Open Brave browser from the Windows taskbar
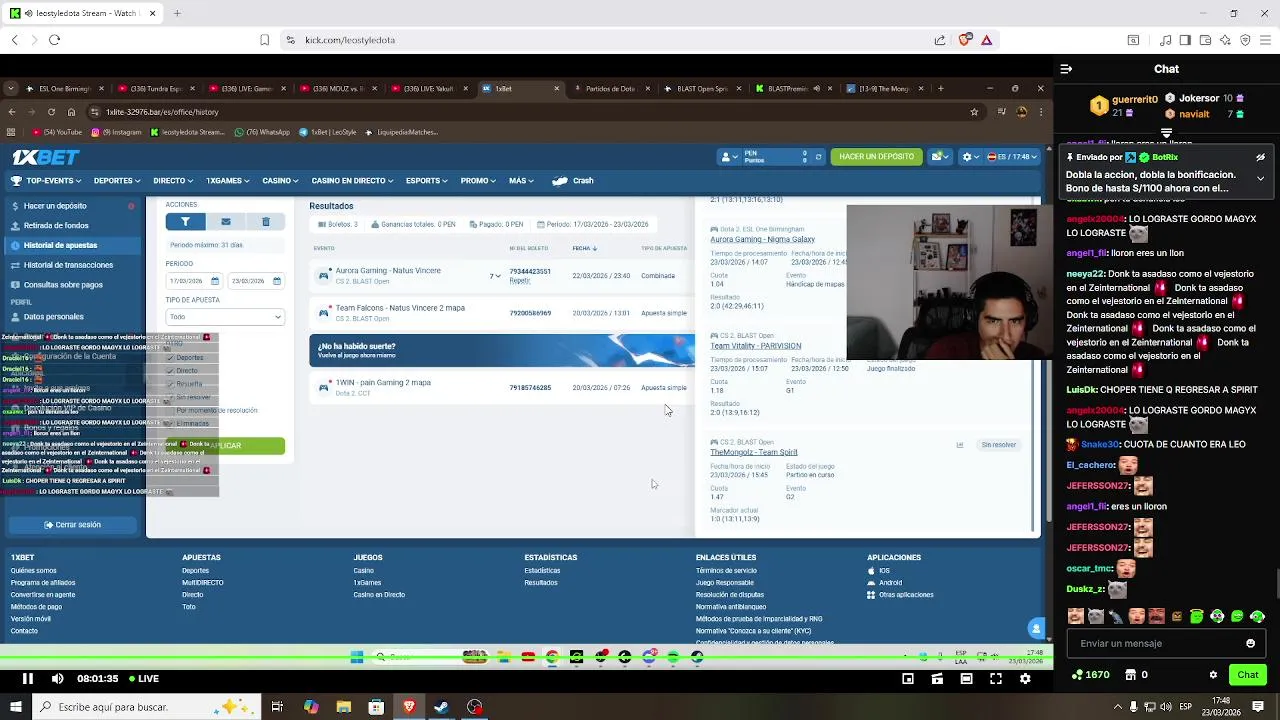Image resolution: width=1280 pixels, height=720 pixels. 409,707
